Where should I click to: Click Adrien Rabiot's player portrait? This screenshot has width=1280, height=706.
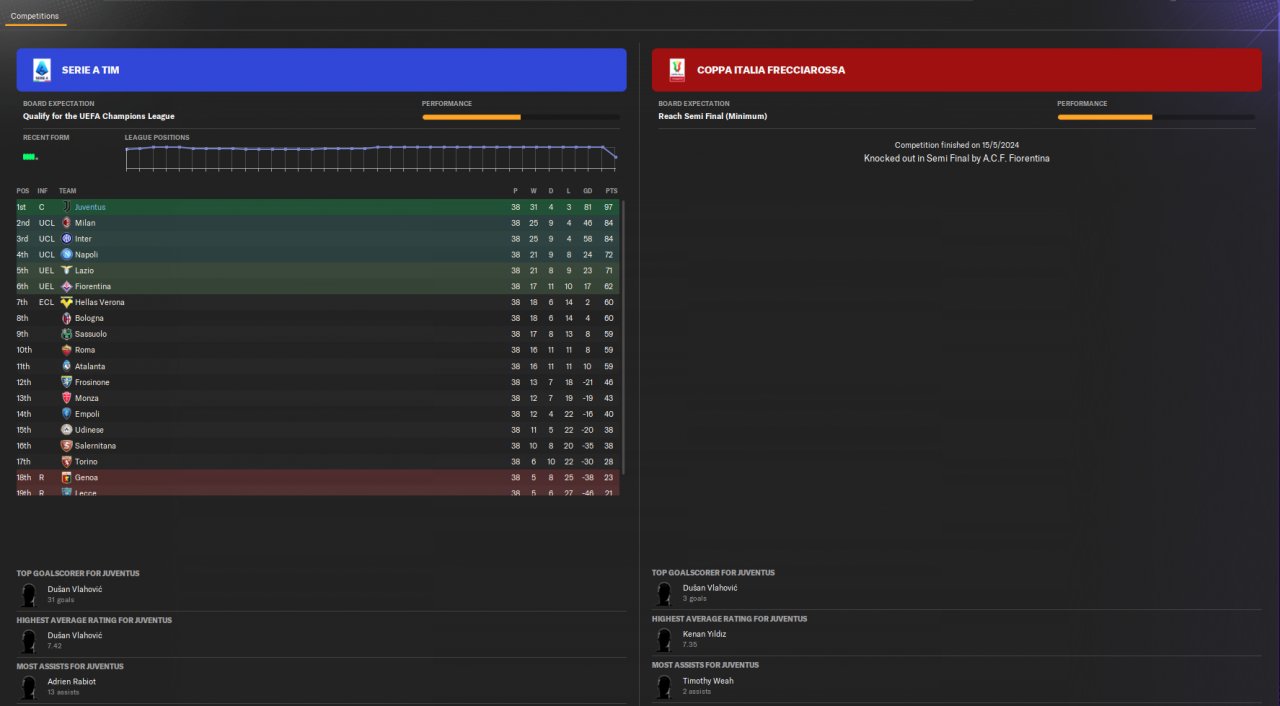(x=28, y=687)
